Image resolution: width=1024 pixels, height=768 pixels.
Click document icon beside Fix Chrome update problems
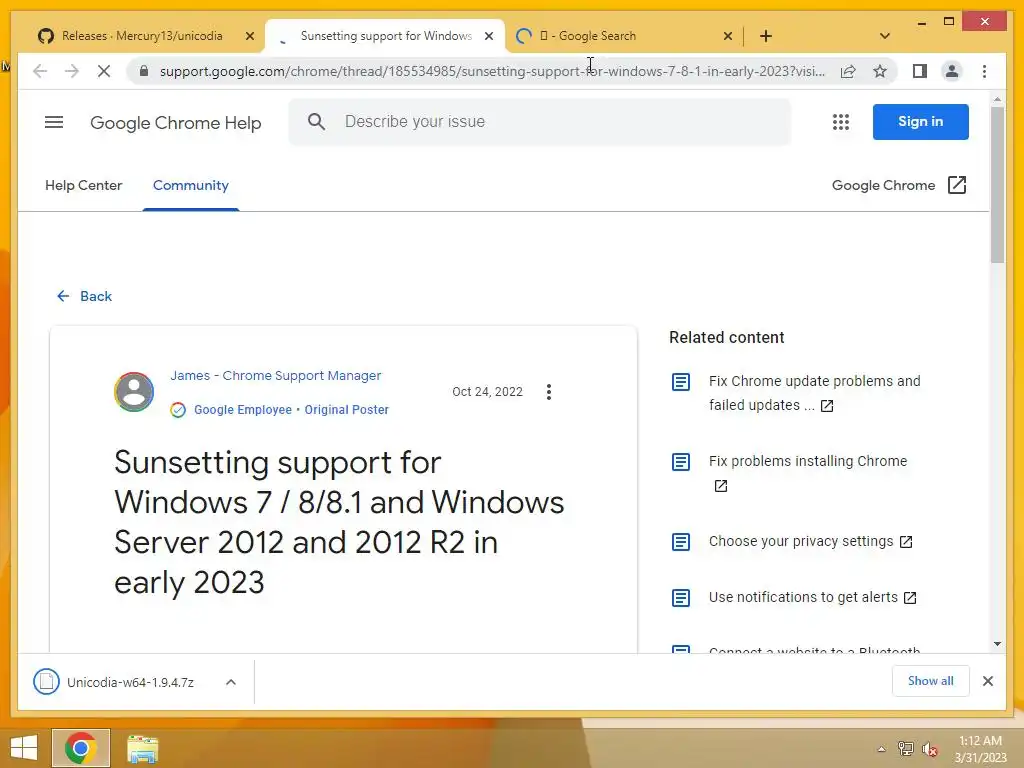(x=680, y=381)
